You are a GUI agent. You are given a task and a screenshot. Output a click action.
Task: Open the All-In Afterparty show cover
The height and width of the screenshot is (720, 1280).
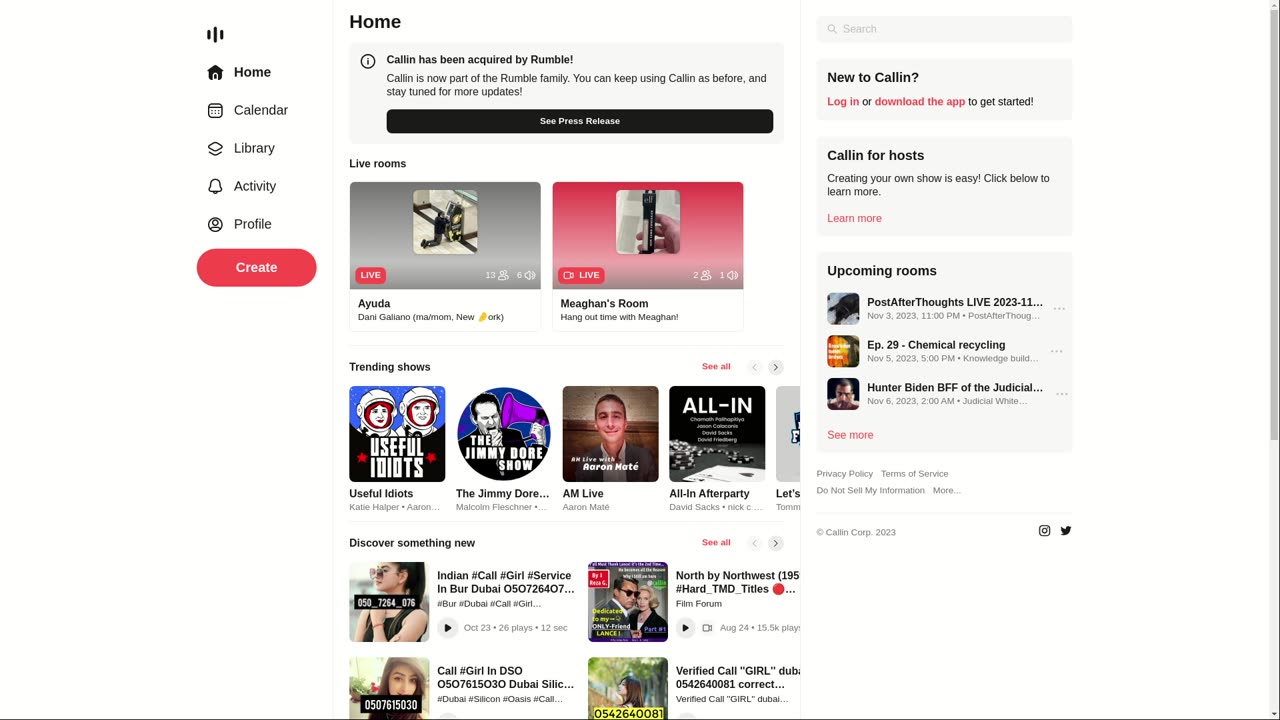click(x=717, y=434)
